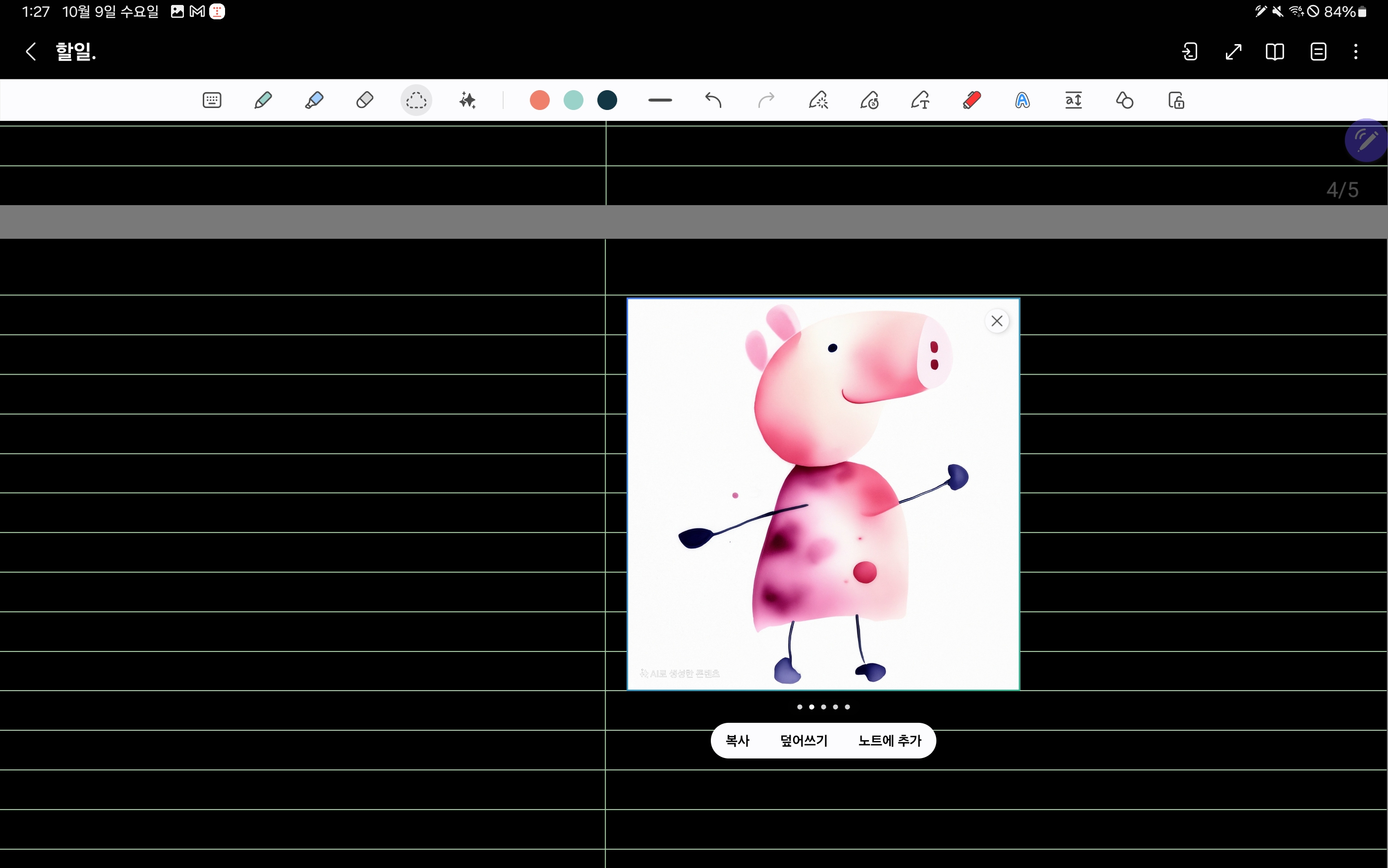Select the handwriting-to-text pen tool

pos(921,101)
